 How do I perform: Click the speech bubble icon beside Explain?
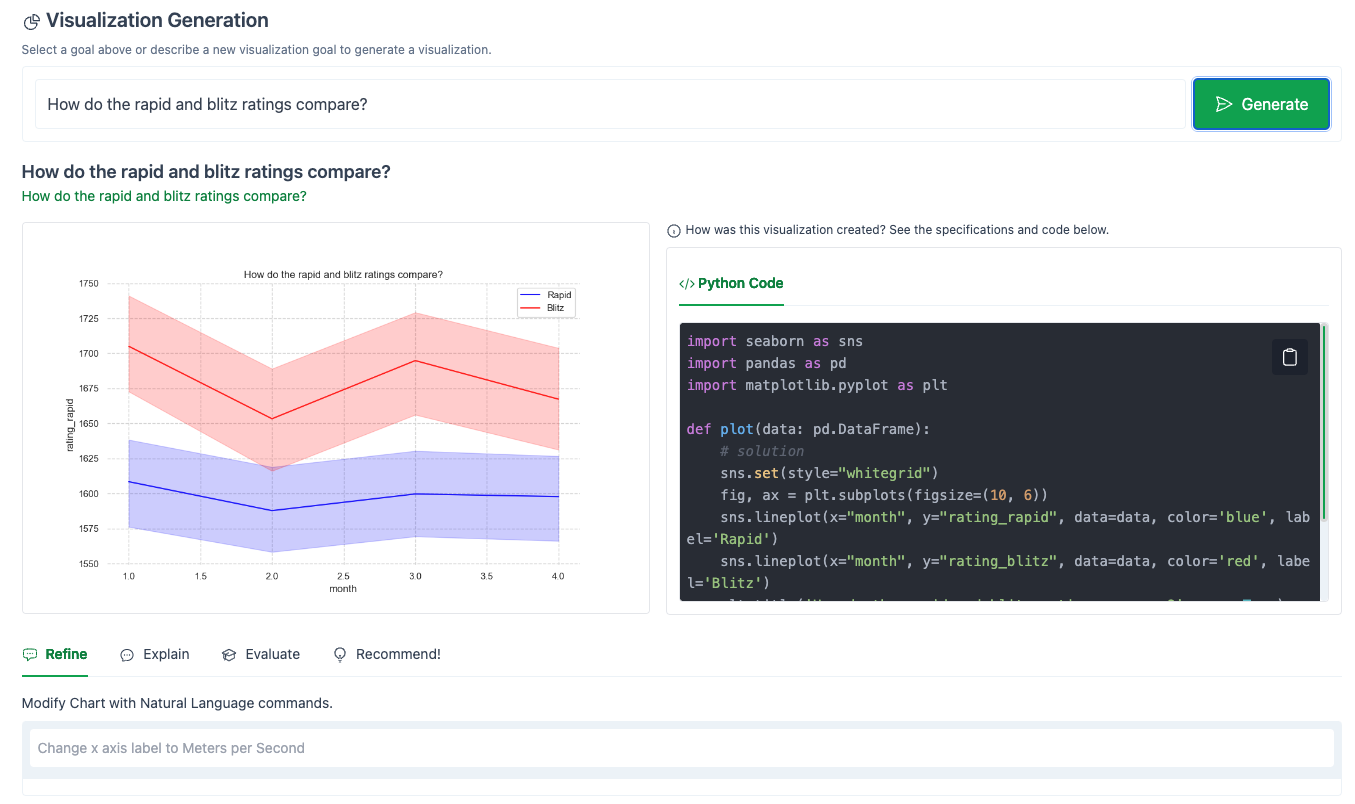[x=127, y=653]
